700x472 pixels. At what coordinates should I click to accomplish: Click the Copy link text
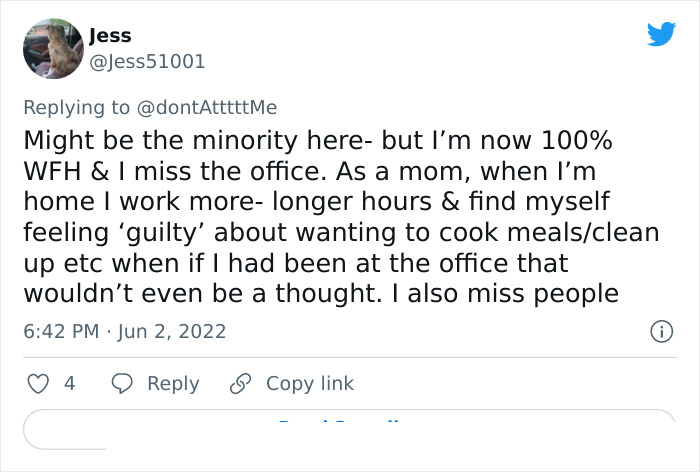(309, 383)
